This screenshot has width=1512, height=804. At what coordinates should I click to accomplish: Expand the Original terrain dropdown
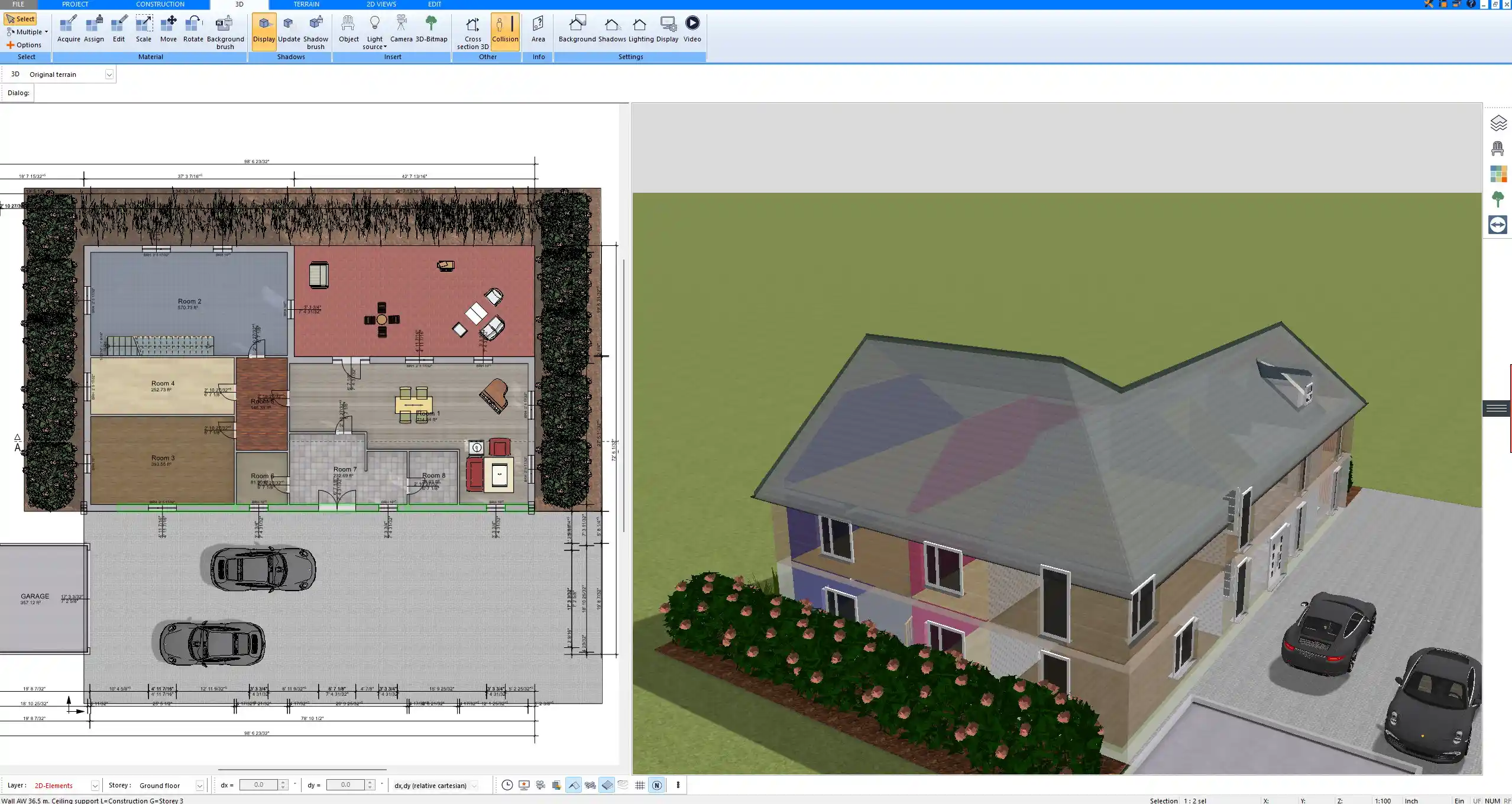click(x=109, y=74)
